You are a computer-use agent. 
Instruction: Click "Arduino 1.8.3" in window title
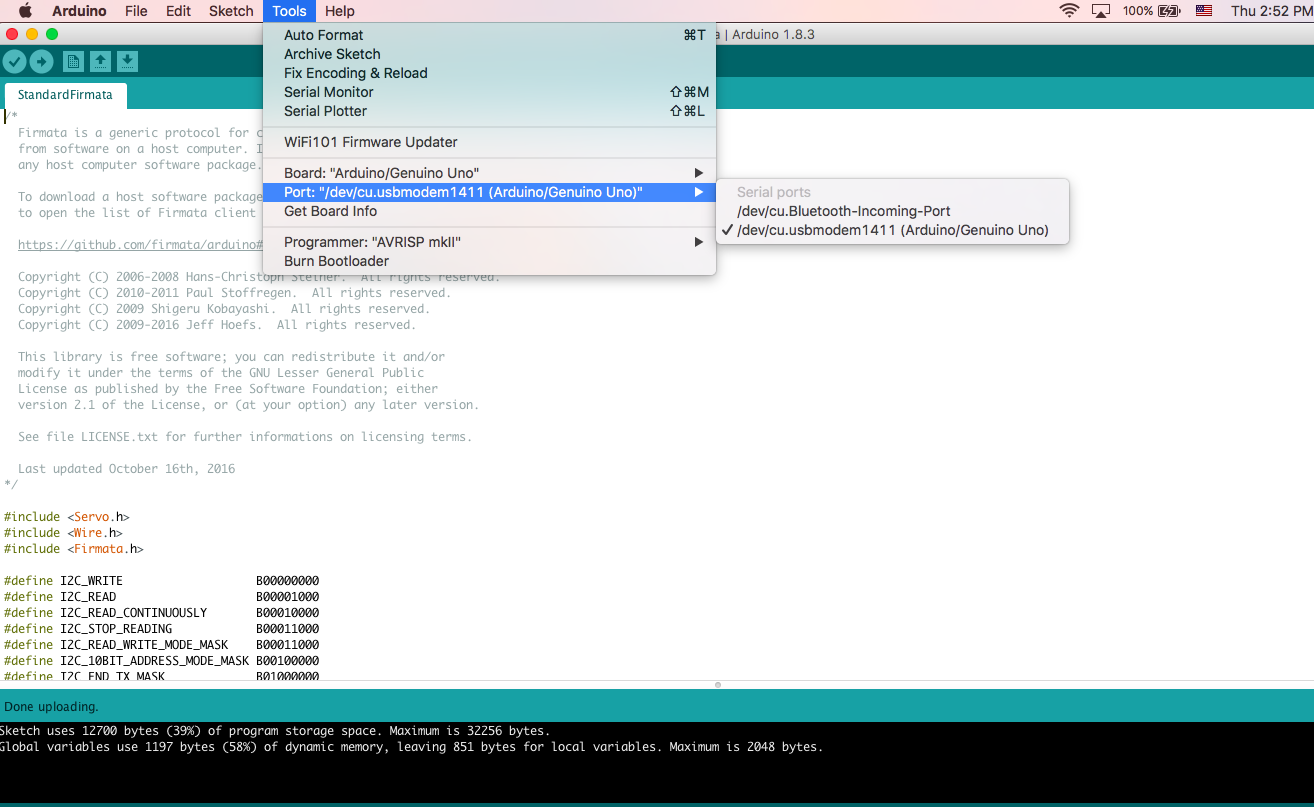pyautogui.click(x=773, y=34)
